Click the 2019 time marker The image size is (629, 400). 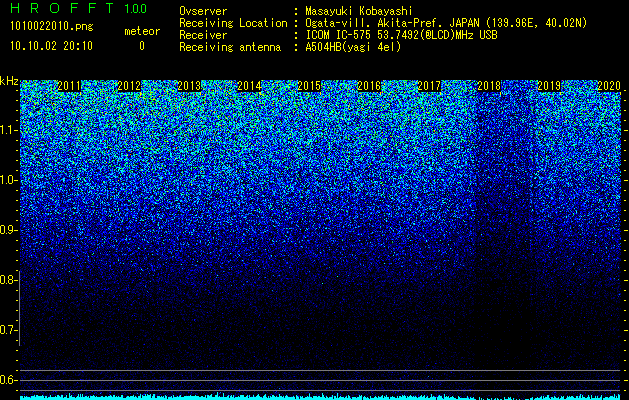[549, 86]
